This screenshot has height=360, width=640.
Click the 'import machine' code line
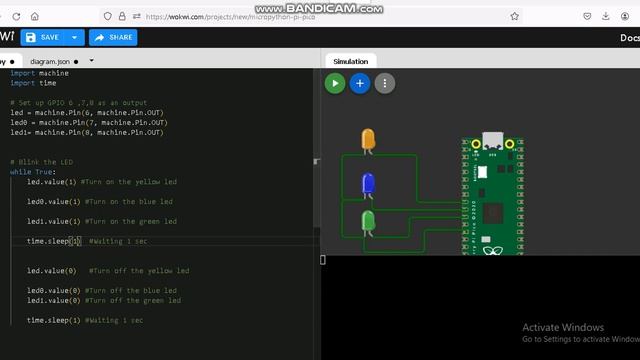click(x=40, y=73)
